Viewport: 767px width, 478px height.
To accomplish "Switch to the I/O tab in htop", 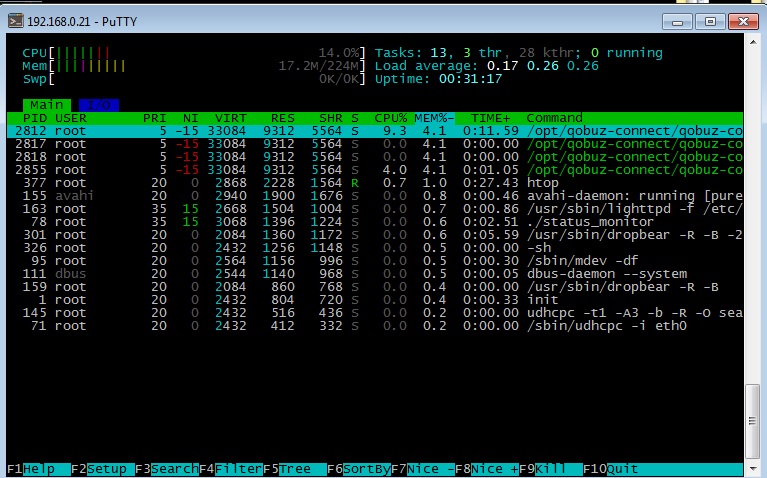I will tap(96, 104).
